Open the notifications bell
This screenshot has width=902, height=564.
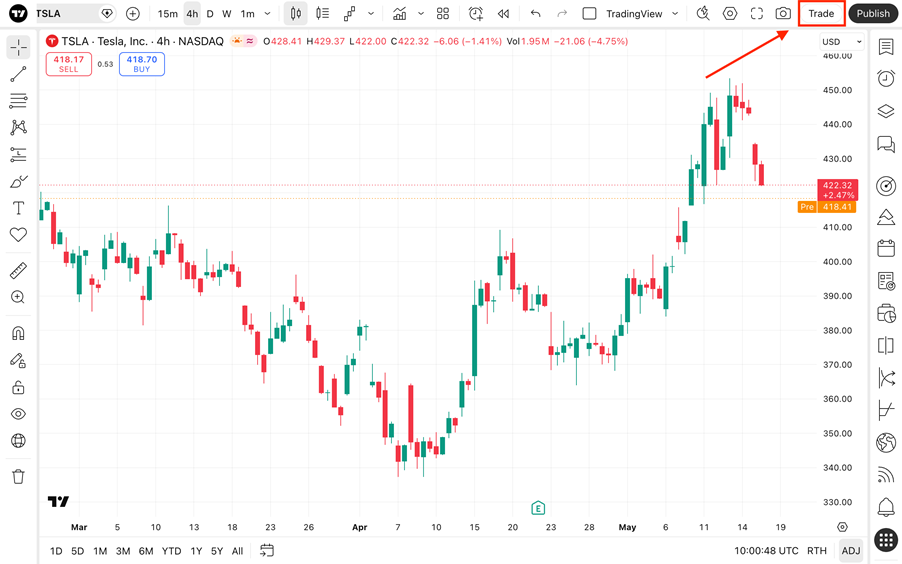pyautogui.click(x=886, y=507)
